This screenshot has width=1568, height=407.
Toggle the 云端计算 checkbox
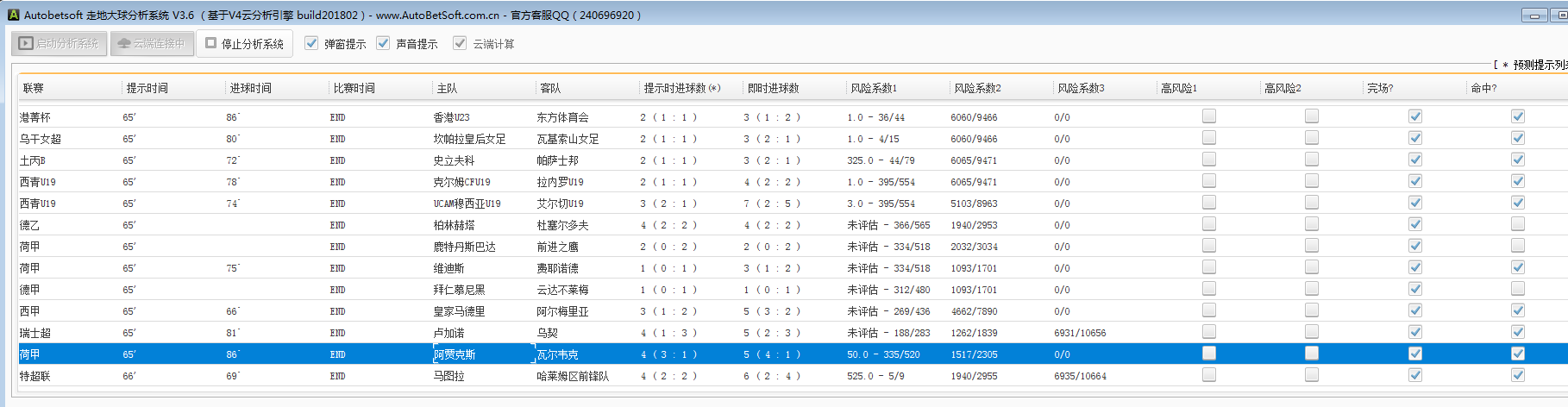460,43
